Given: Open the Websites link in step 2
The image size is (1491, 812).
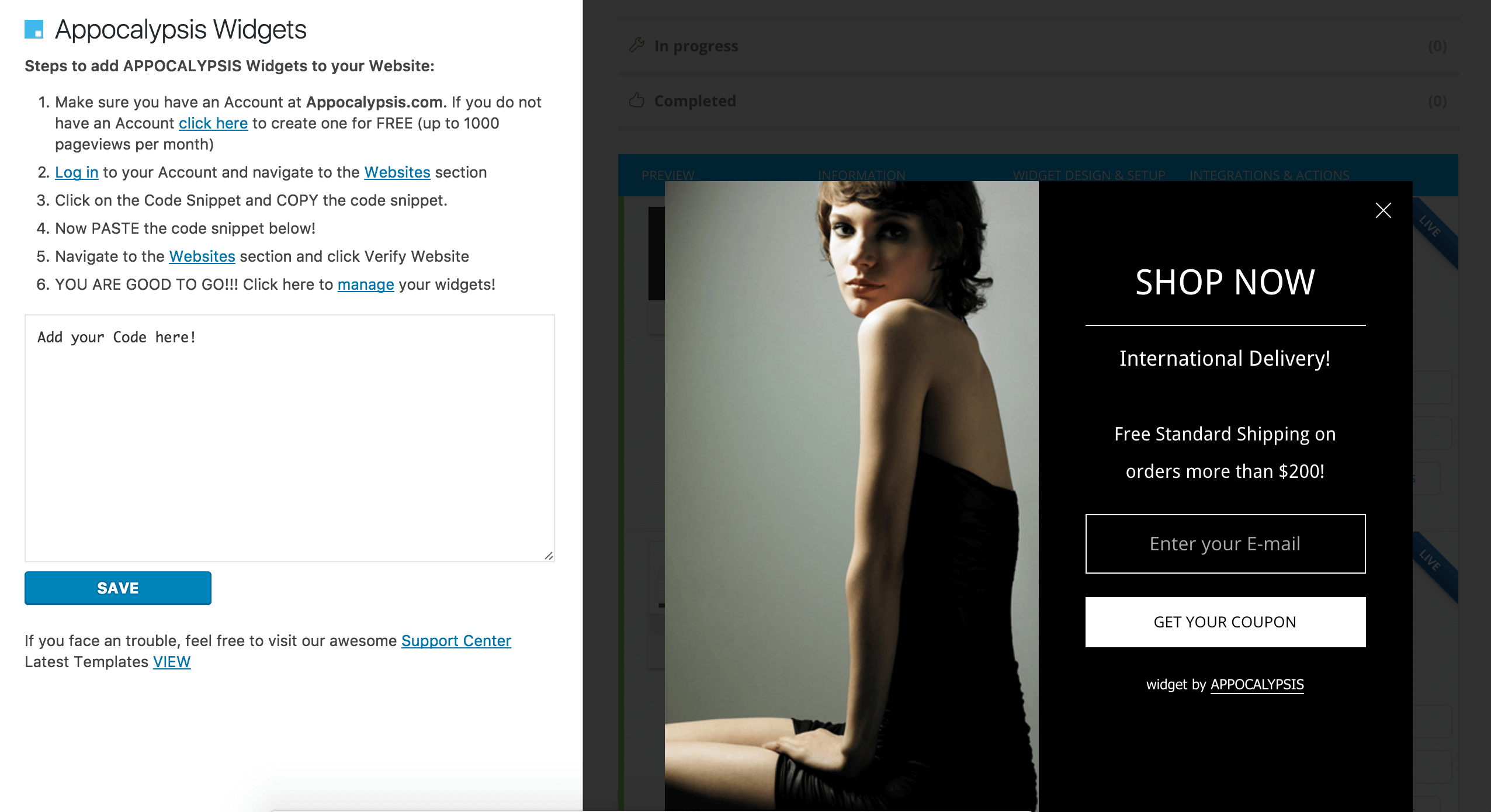Looking at the screenshot, I should click(x=397, y=172).
